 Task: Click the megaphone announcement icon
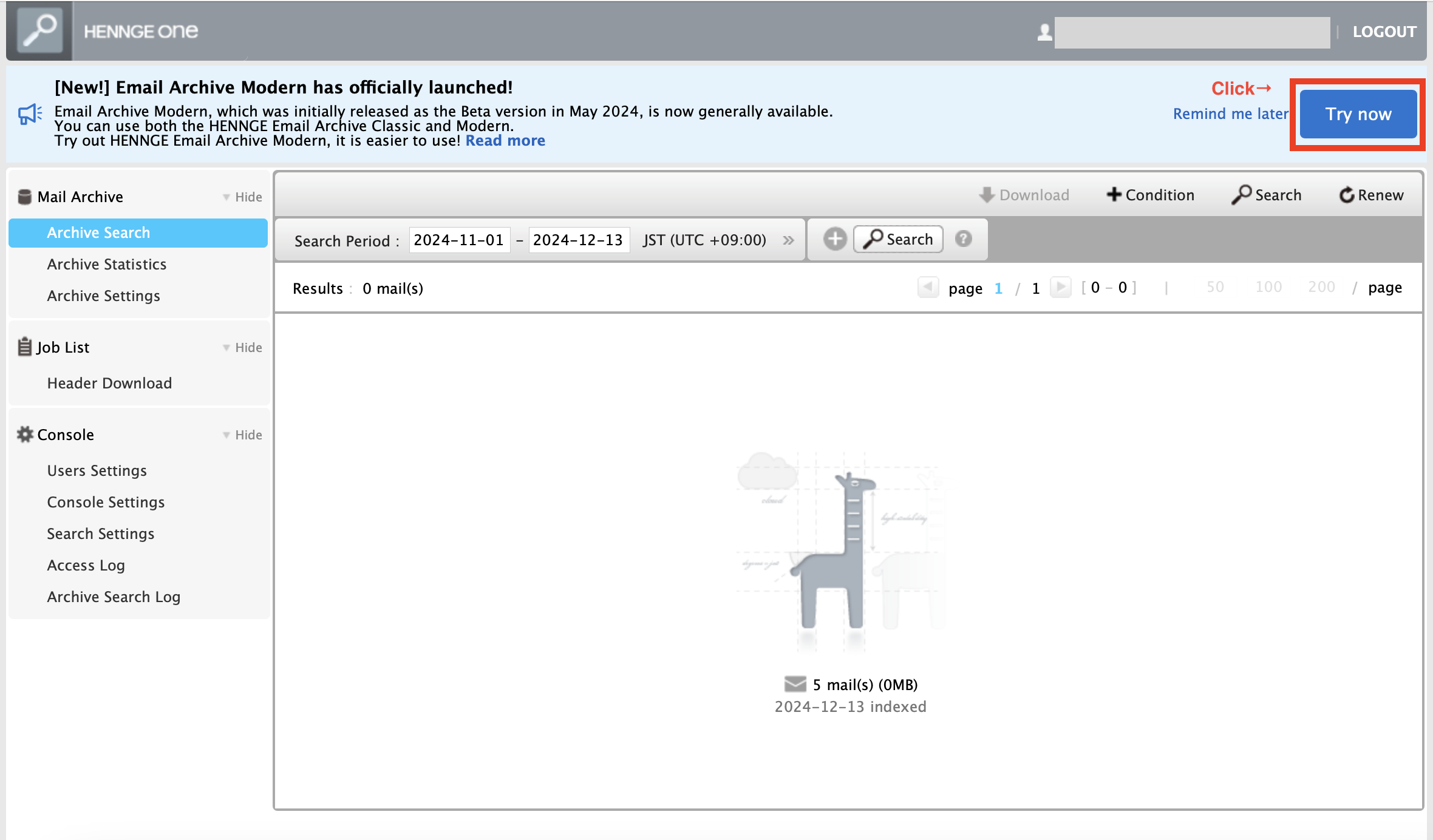click(x=30, y=114)
